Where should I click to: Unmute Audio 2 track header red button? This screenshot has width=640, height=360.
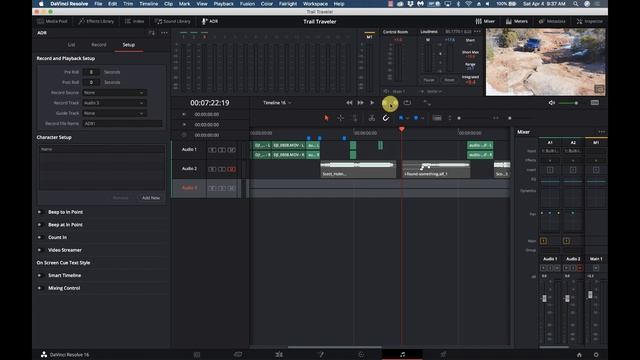click(231, 169)
